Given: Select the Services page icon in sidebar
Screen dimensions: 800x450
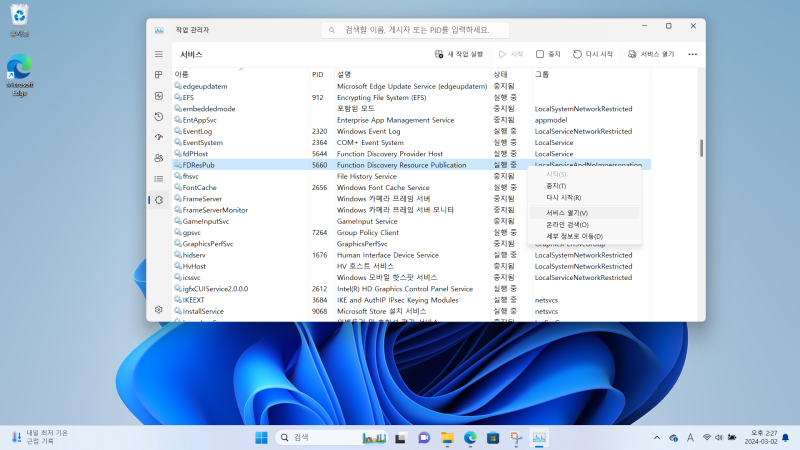Looking at the screenshot, I should (x=159, y=200).
